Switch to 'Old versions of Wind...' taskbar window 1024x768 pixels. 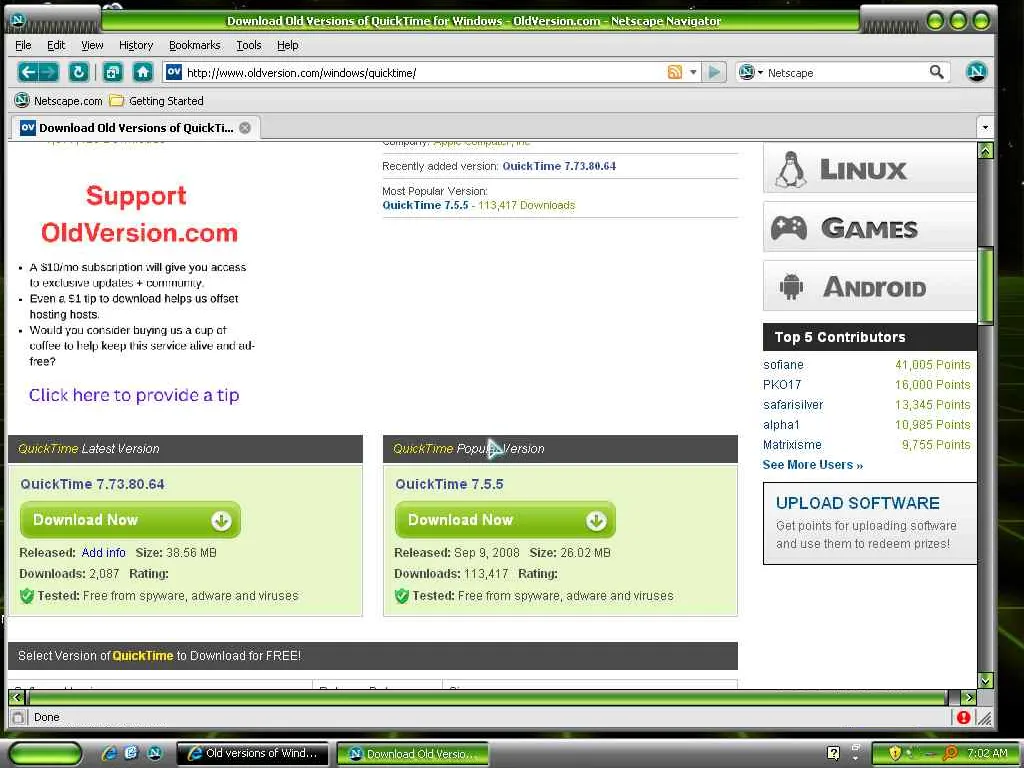253,753
